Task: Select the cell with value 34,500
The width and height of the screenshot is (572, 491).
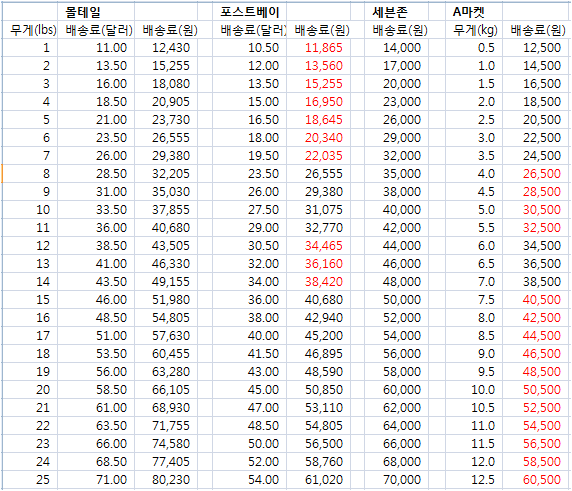Action: (535, 246)
